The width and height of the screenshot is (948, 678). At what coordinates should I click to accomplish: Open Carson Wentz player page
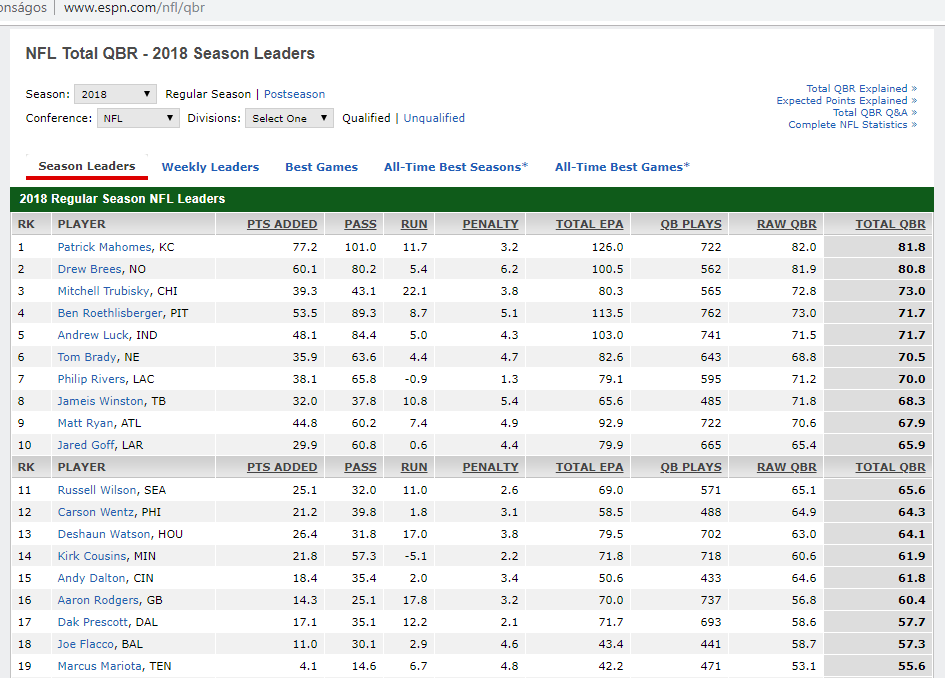(96, 512)
